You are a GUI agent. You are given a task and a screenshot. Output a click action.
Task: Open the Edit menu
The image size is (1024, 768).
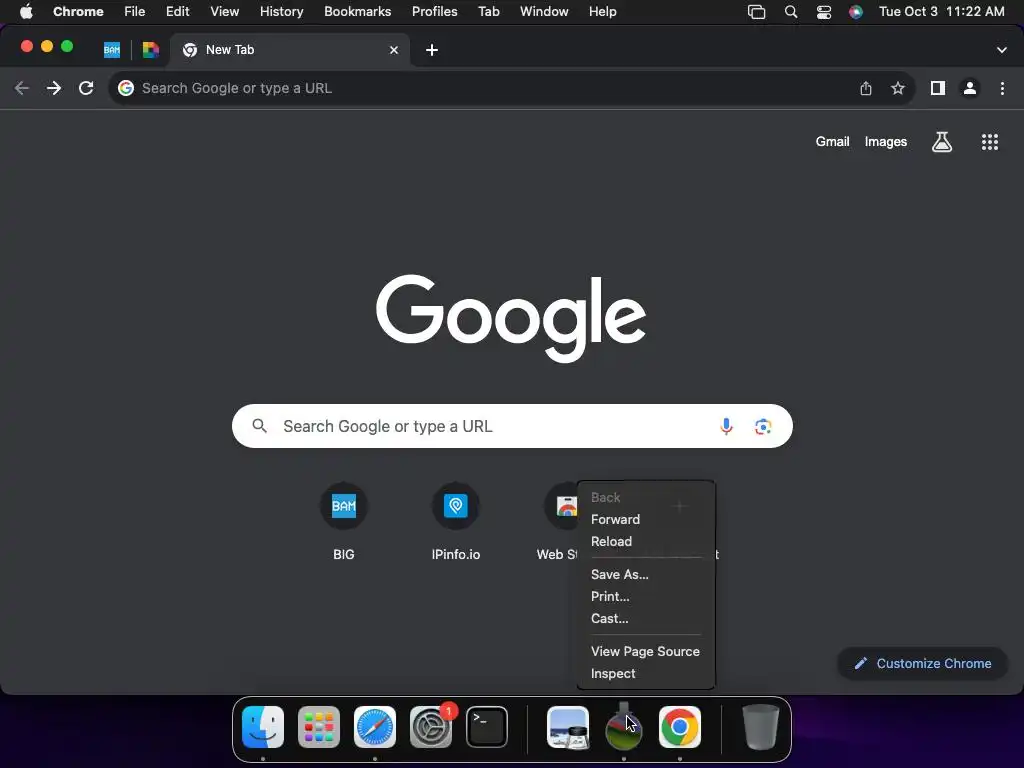177,12
